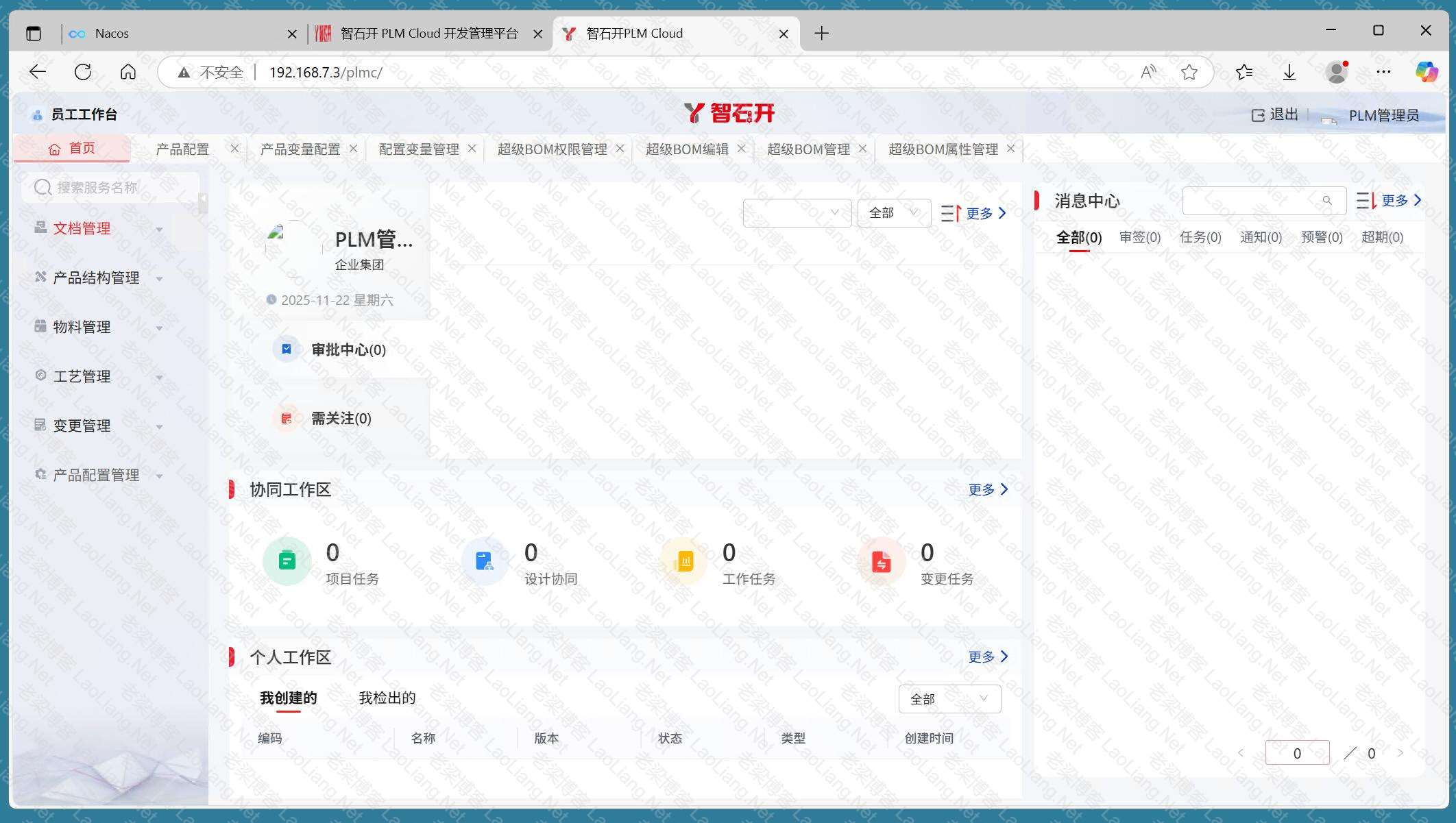Click the 工作任务 yellow icon
Viewport: 1456px width, 823px height.
coord(683,561)
